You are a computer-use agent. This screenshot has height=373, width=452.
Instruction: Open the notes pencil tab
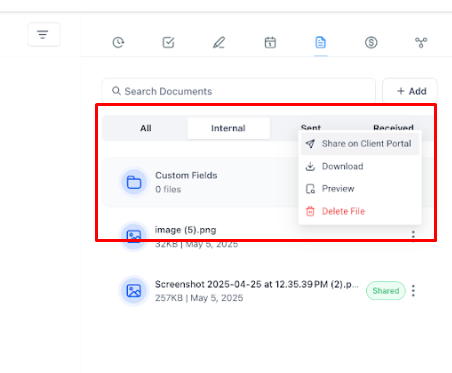click(x=219, y=42)
